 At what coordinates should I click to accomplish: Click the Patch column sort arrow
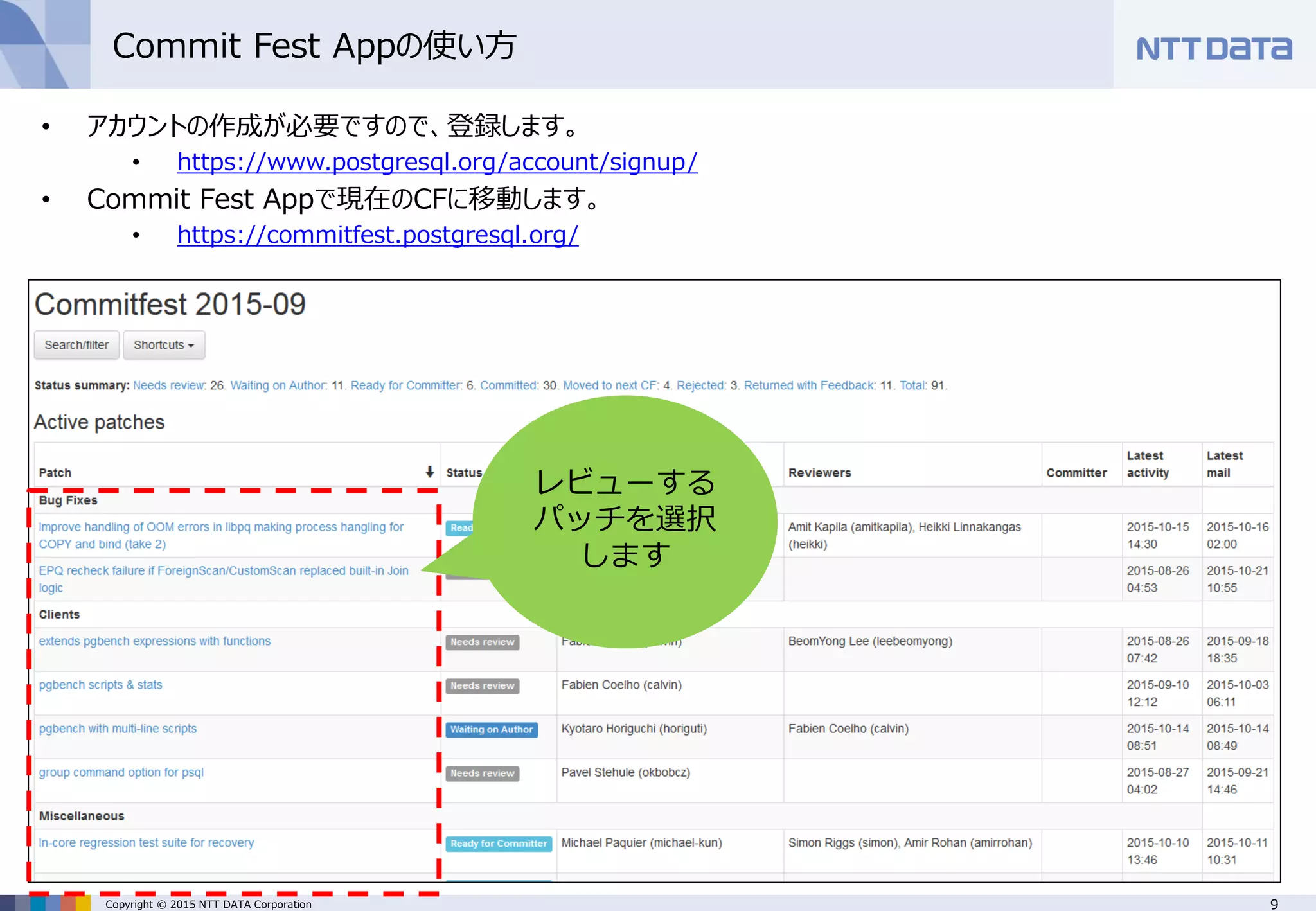(429, 472)
